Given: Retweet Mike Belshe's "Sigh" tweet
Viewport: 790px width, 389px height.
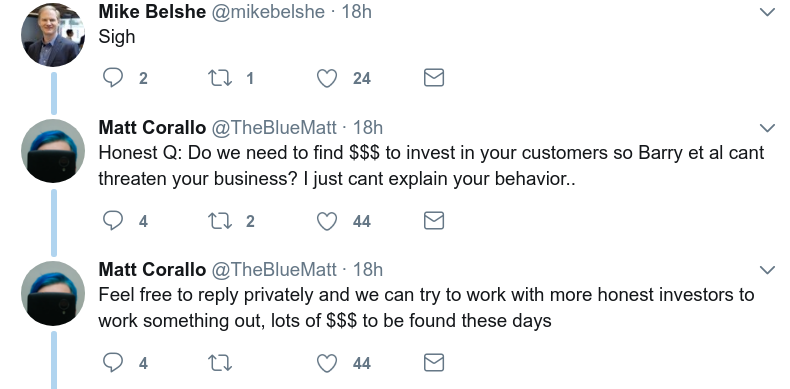Looking at the screenshot, I should 220,78.
